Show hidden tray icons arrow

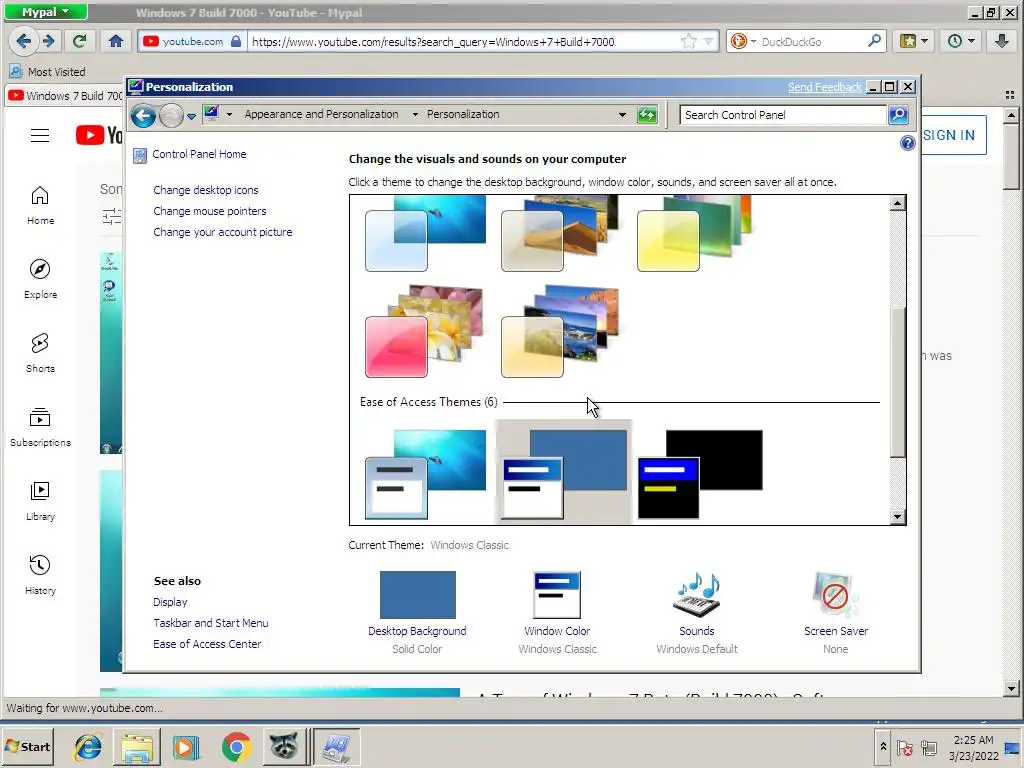(883, 746)
